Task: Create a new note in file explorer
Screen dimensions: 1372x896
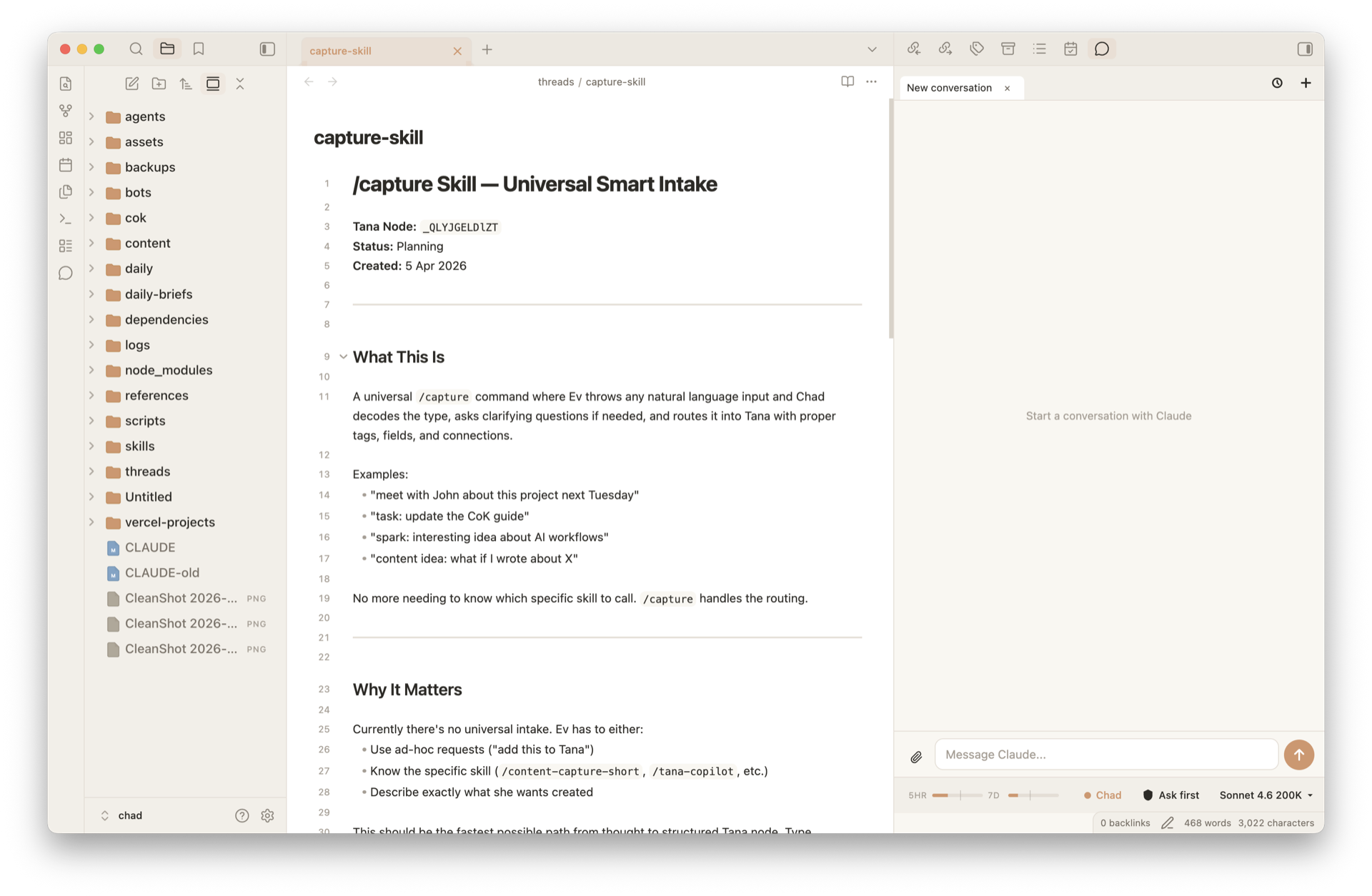Action: click(x=132, y=84)
